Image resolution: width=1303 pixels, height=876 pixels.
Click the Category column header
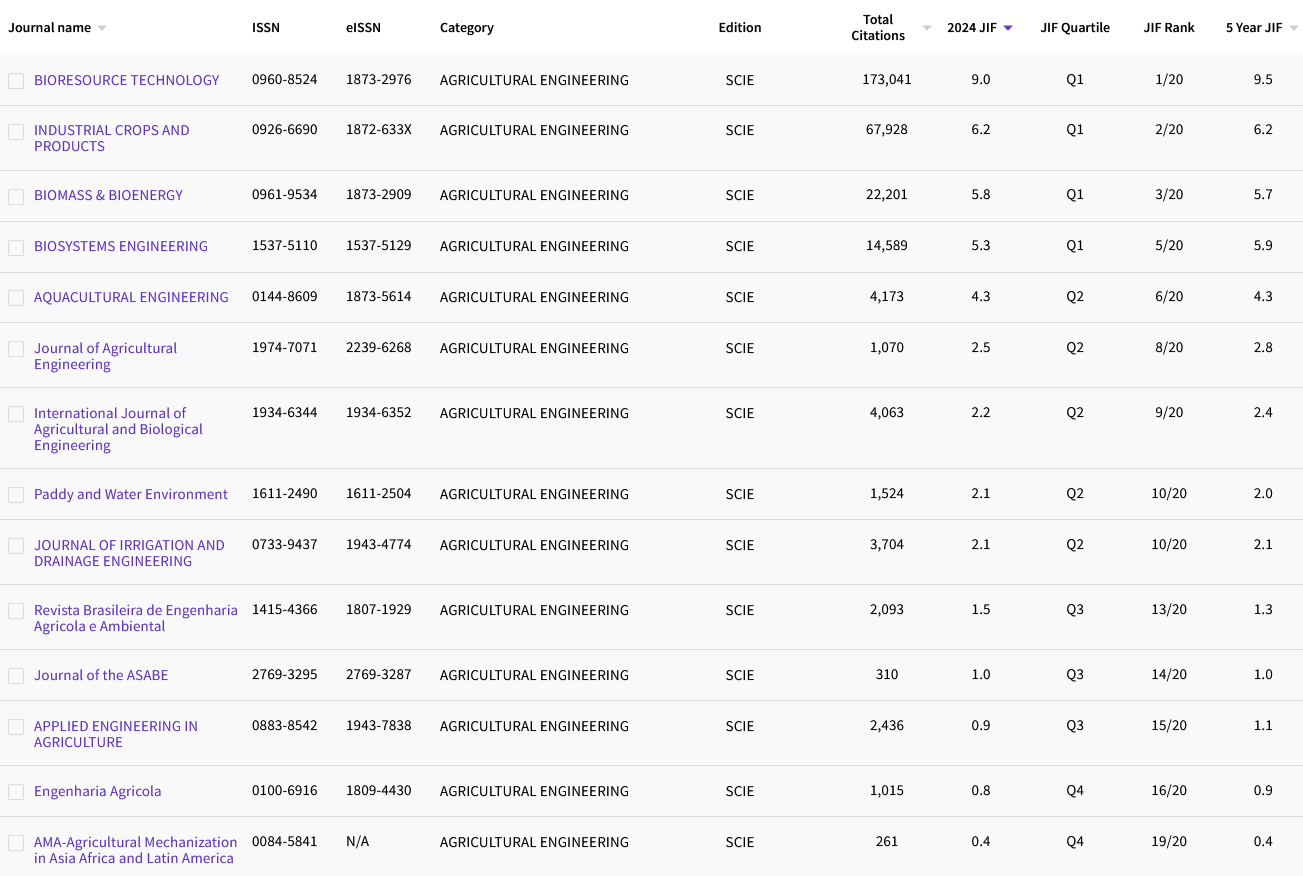click(x=466, y=28)
